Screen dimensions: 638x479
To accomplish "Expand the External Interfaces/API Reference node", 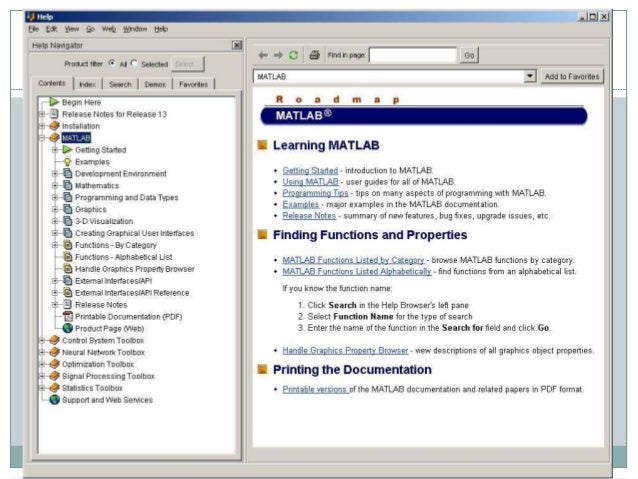I will [x=55, y=293].
